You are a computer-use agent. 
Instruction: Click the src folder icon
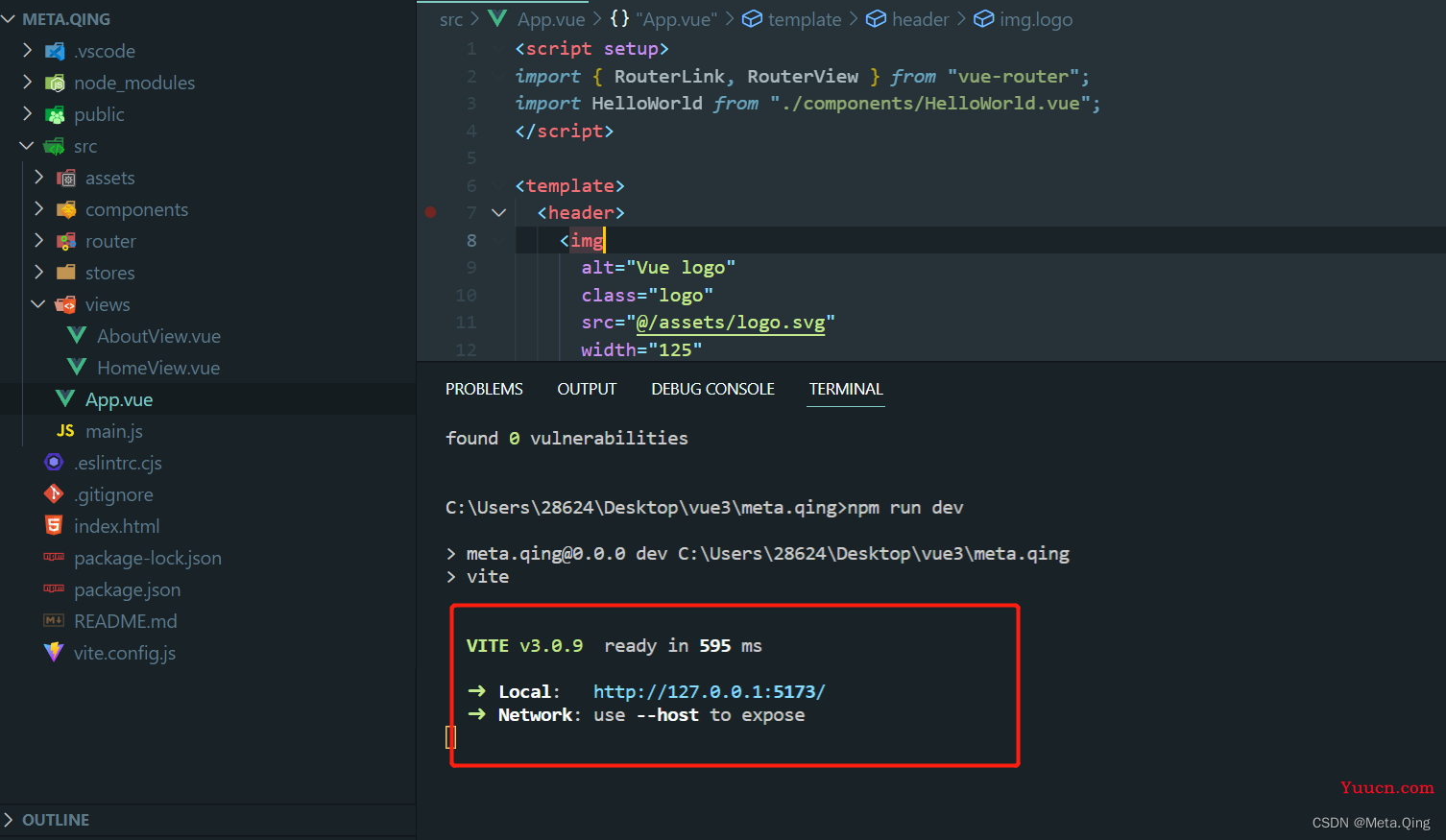(55, 146)
